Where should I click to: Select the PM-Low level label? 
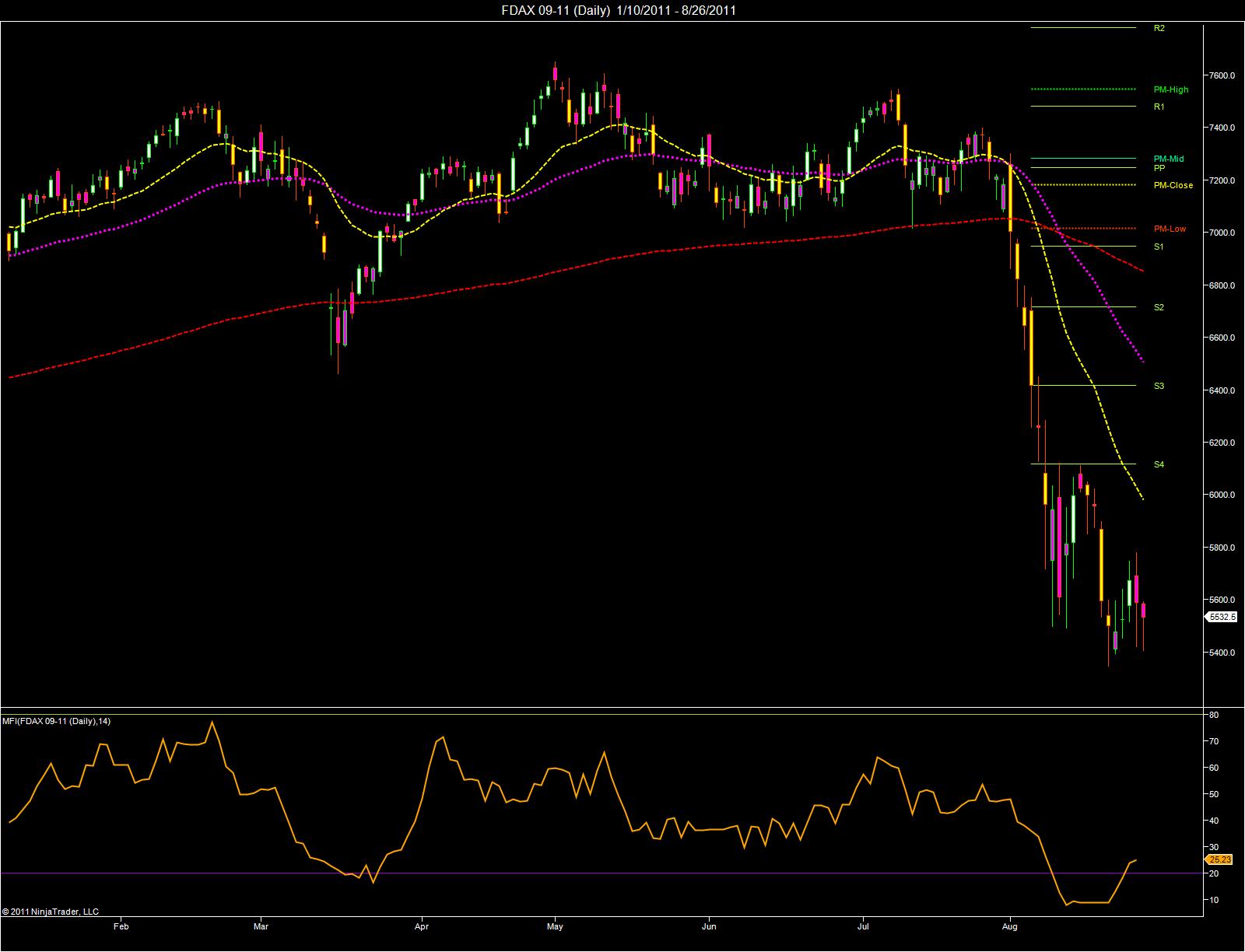pyautogui.click(x=1170, y=229)
